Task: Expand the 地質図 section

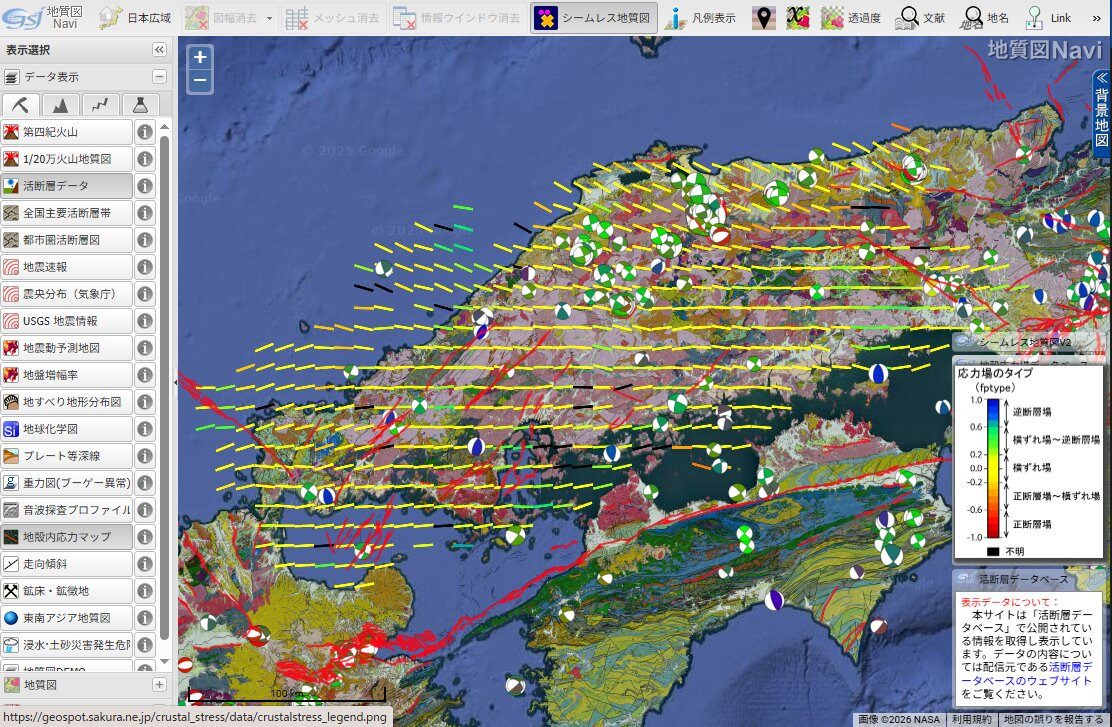Action: click(x=159, y=685)
